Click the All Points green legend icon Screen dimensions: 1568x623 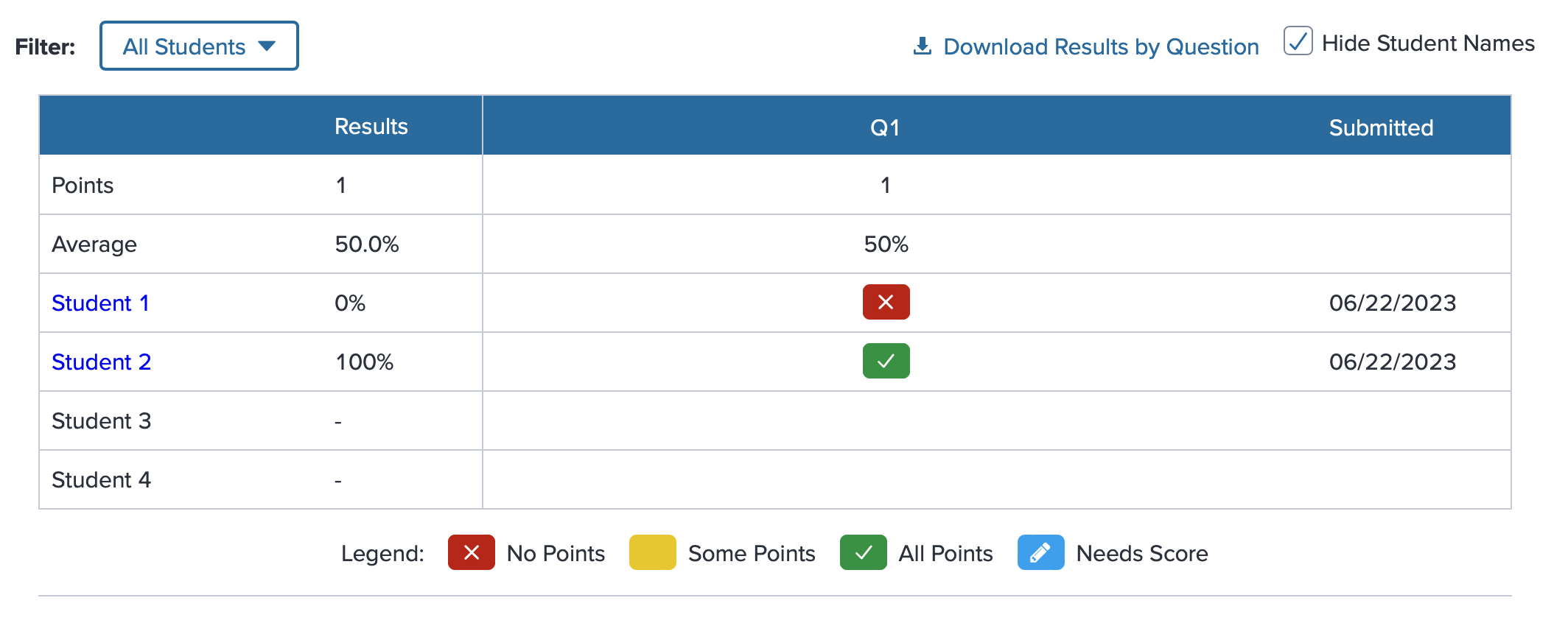click(864, 552)
